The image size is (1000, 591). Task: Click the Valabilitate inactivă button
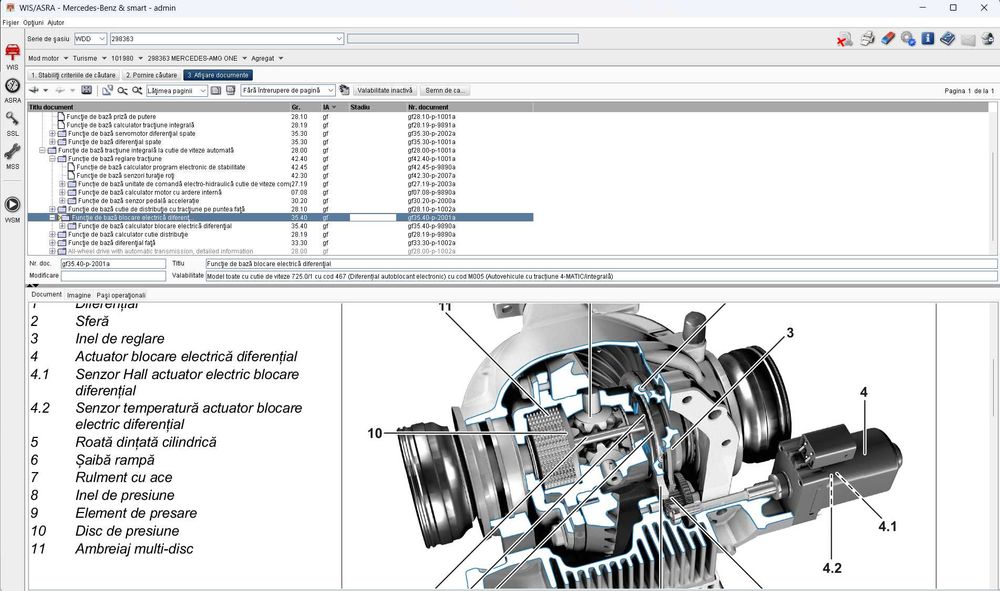385,91
